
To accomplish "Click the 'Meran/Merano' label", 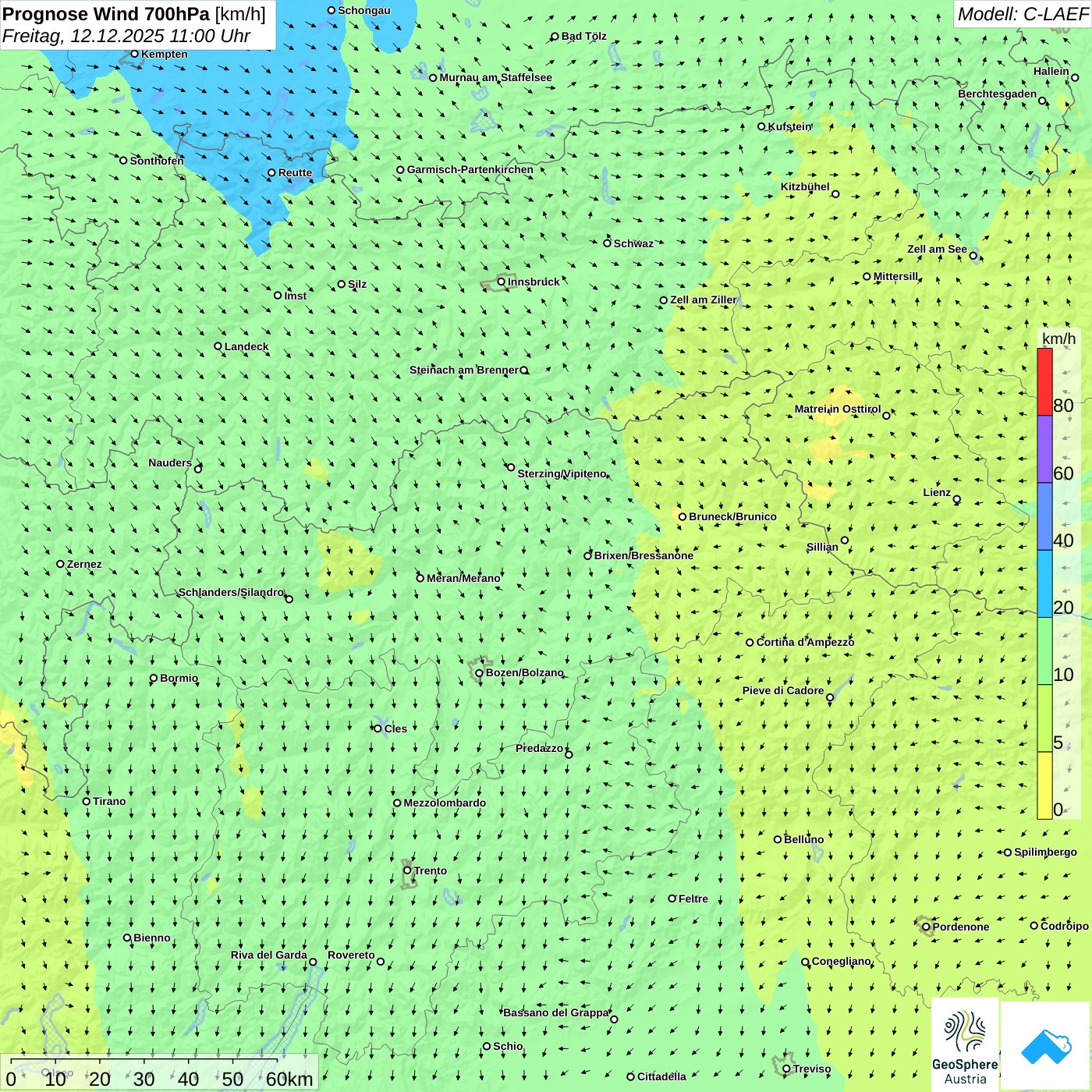I will (x=464, y=578).
